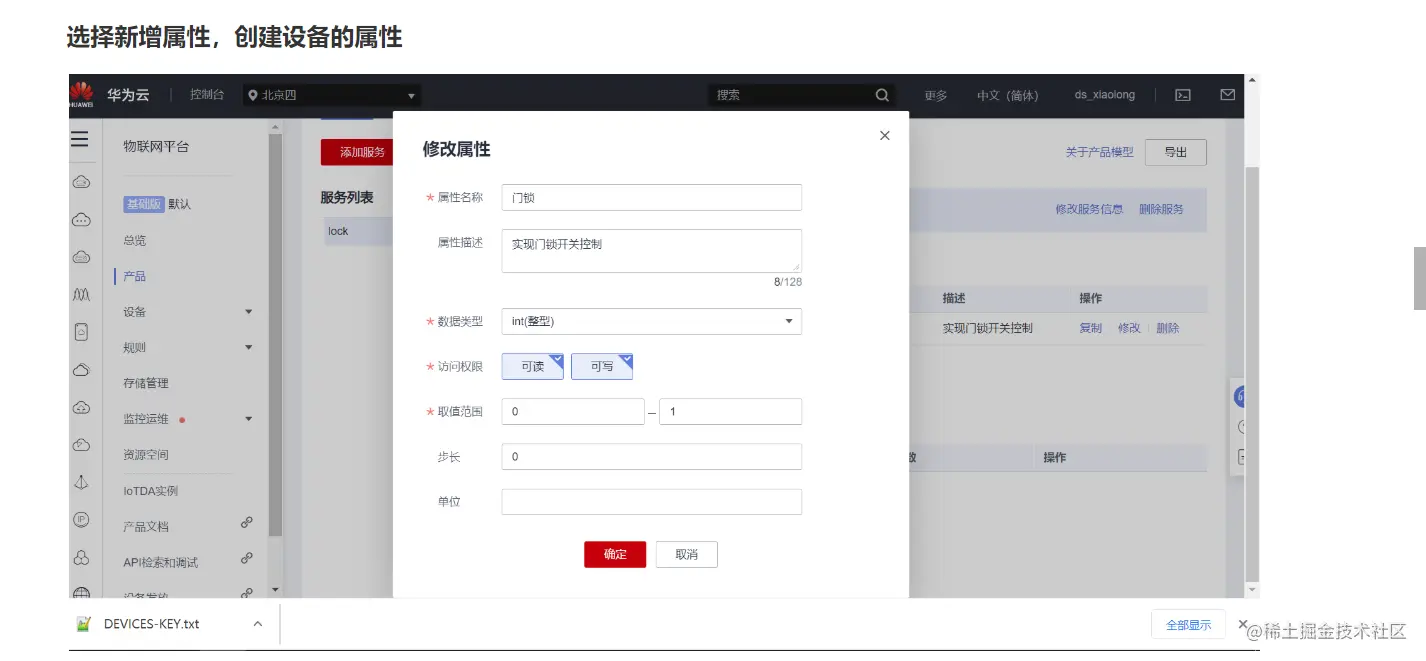1426x661 pixels.
Task: Click the 属性描述 text area
Action: (652, 251)
